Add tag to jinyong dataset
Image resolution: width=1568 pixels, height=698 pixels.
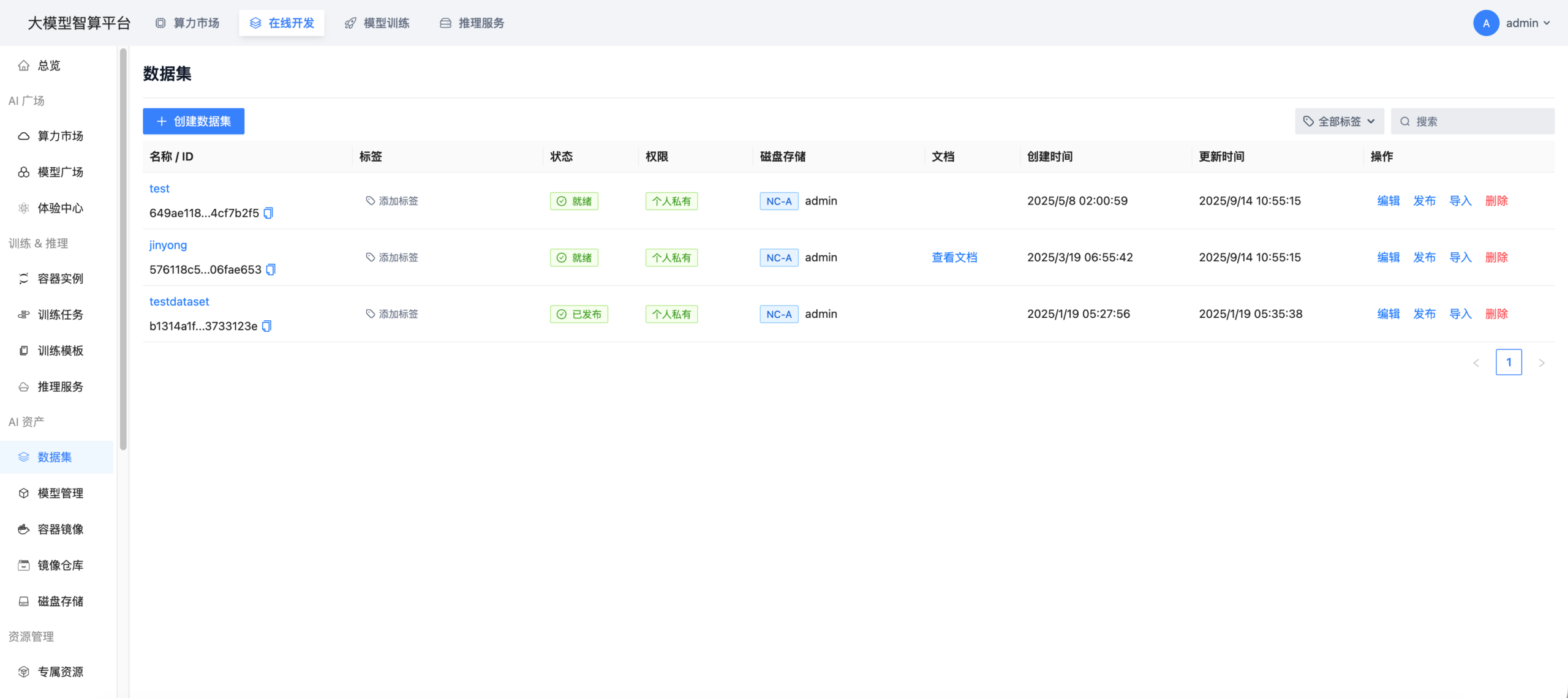tap(393, 257)
